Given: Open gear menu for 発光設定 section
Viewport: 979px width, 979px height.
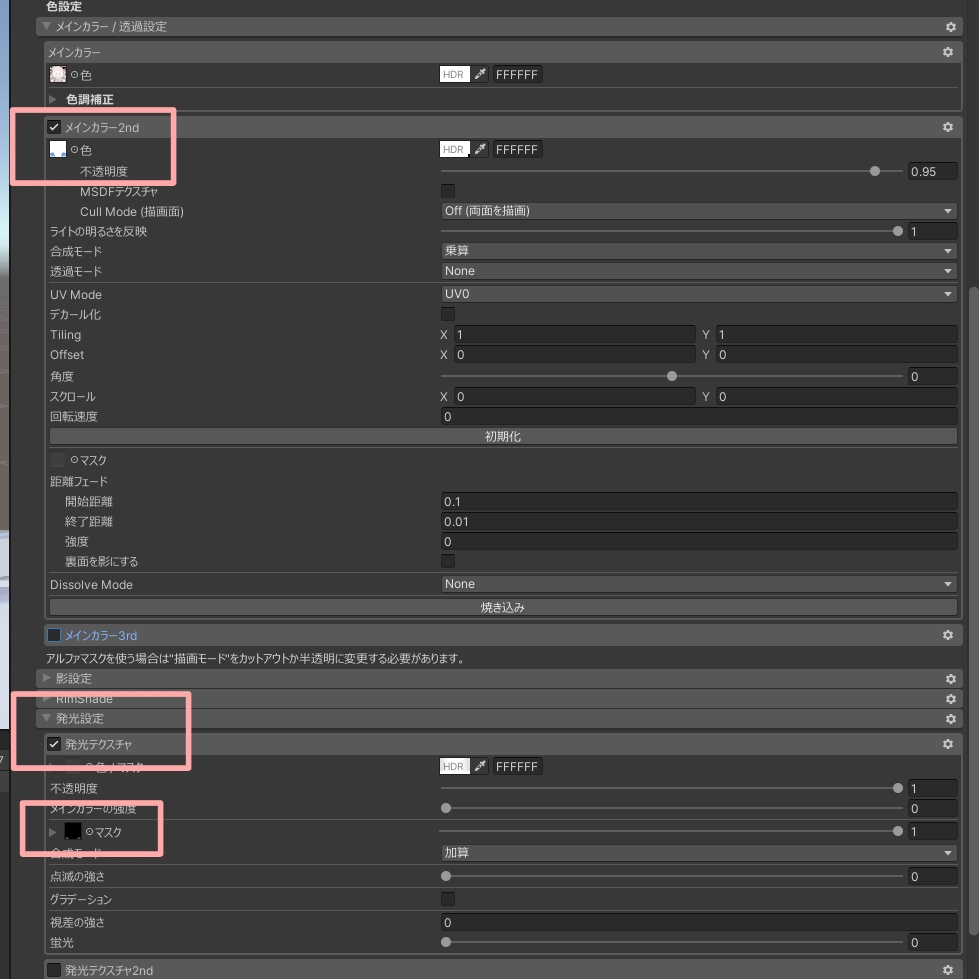Looking at the screenshot, I should click(950, 719).
